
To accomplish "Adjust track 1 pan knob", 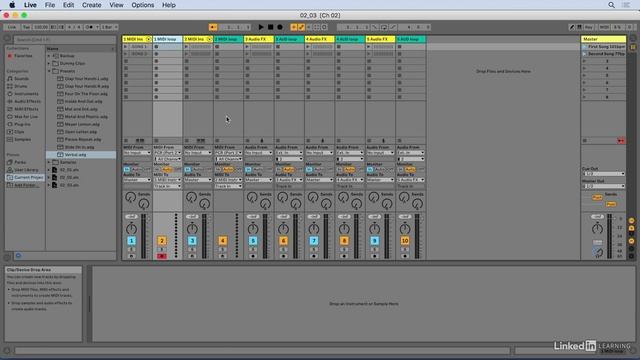I will click(131, 229).
